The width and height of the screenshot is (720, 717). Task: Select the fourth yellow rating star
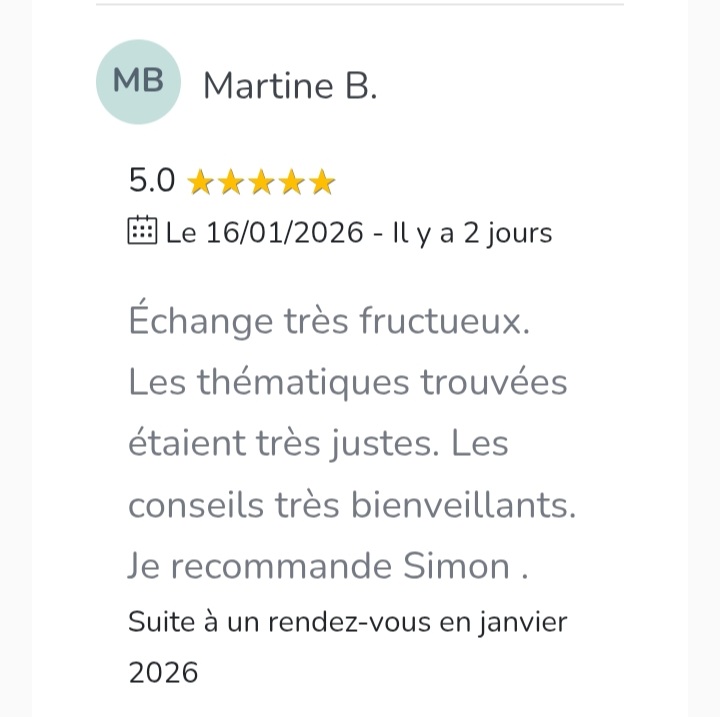291,182
